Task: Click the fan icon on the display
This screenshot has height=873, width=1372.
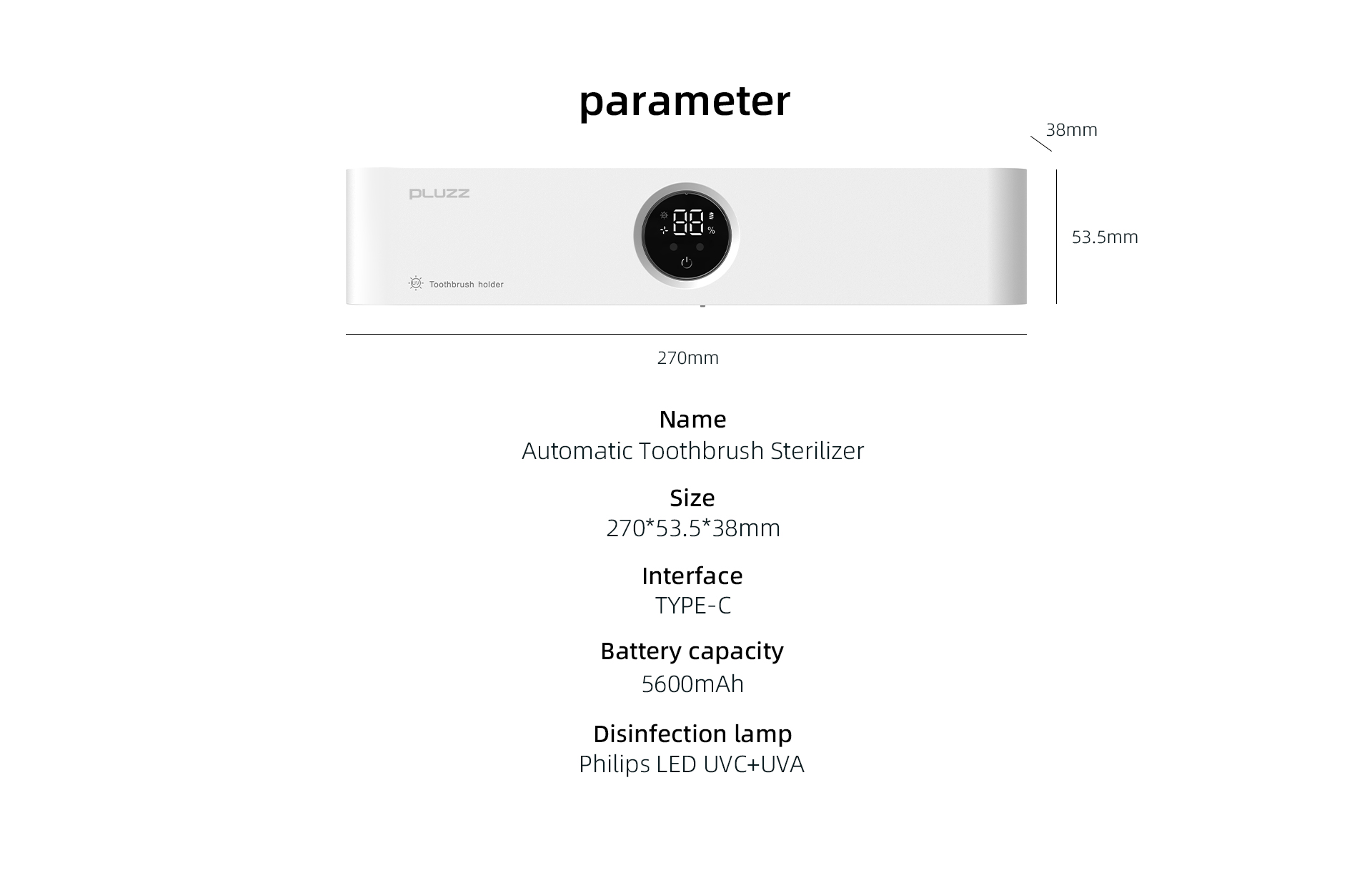Action: coord(664,230)
